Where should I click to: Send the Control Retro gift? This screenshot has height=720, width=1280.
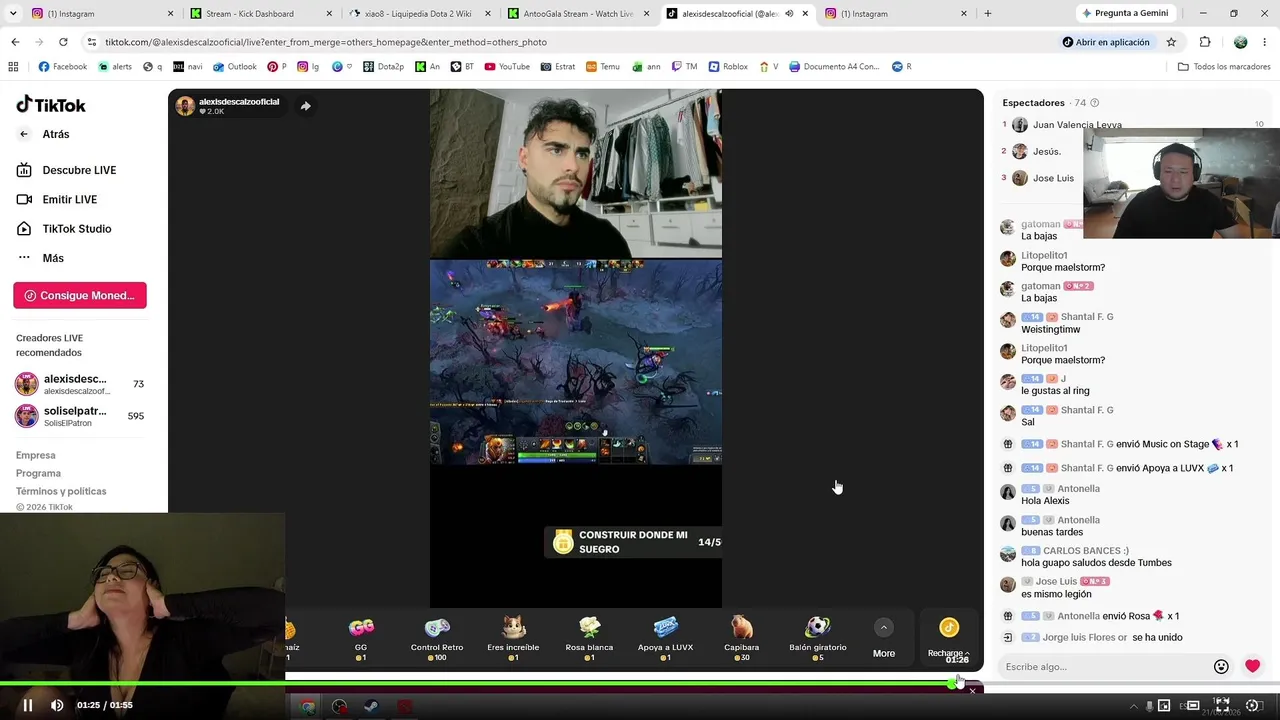click(x=437, y=637)
